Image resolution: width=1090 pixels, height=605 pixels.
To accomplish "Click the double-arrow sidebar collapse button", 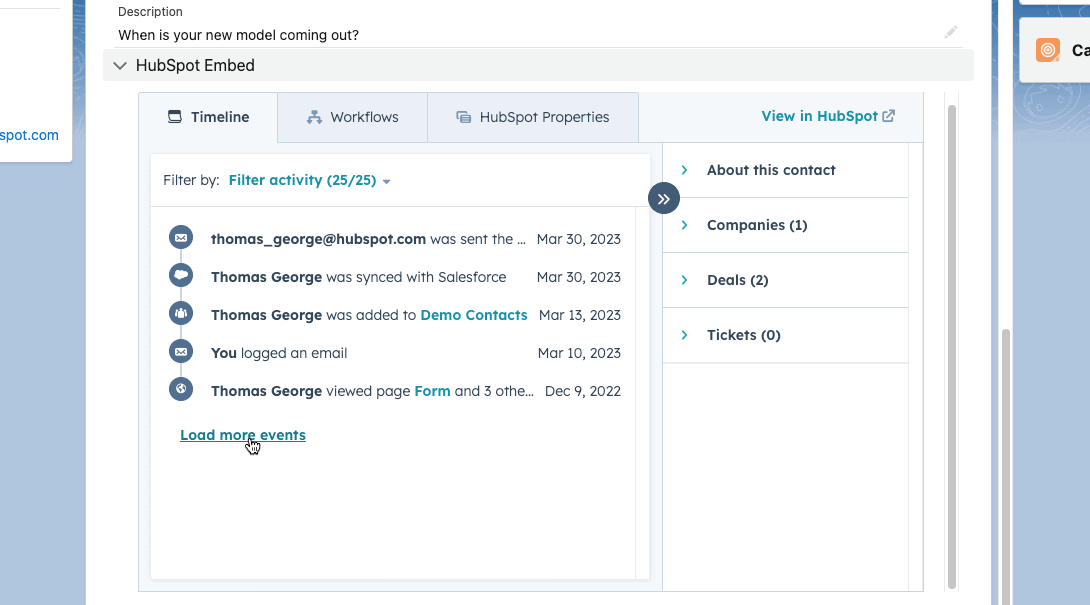I will (664, 199).
